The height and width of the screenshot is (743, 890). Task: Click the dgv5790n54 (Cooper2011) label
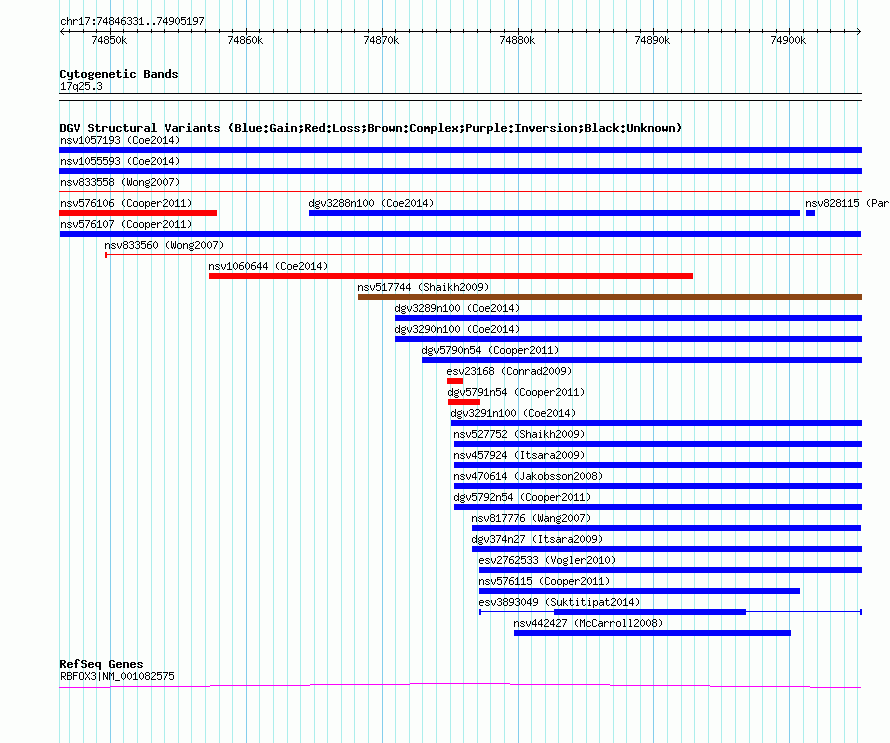click(x=490, y=350)
